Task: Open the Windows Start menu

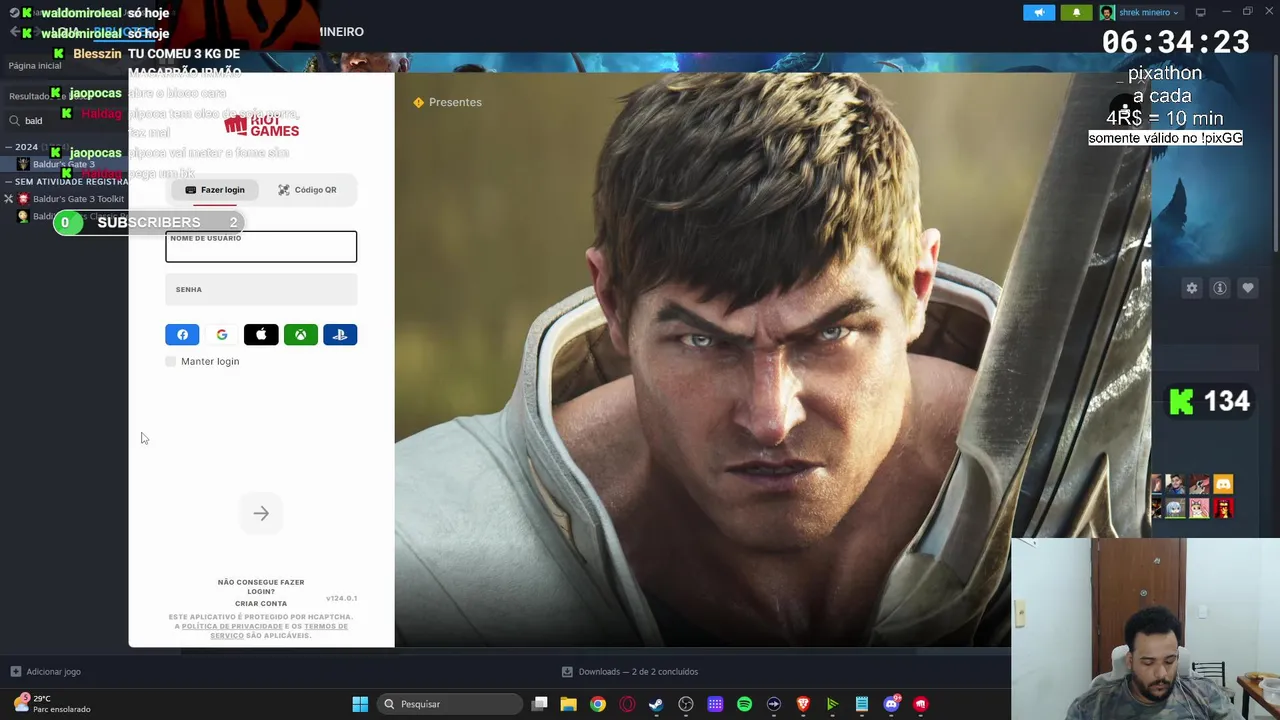Action: click(360, 704)
